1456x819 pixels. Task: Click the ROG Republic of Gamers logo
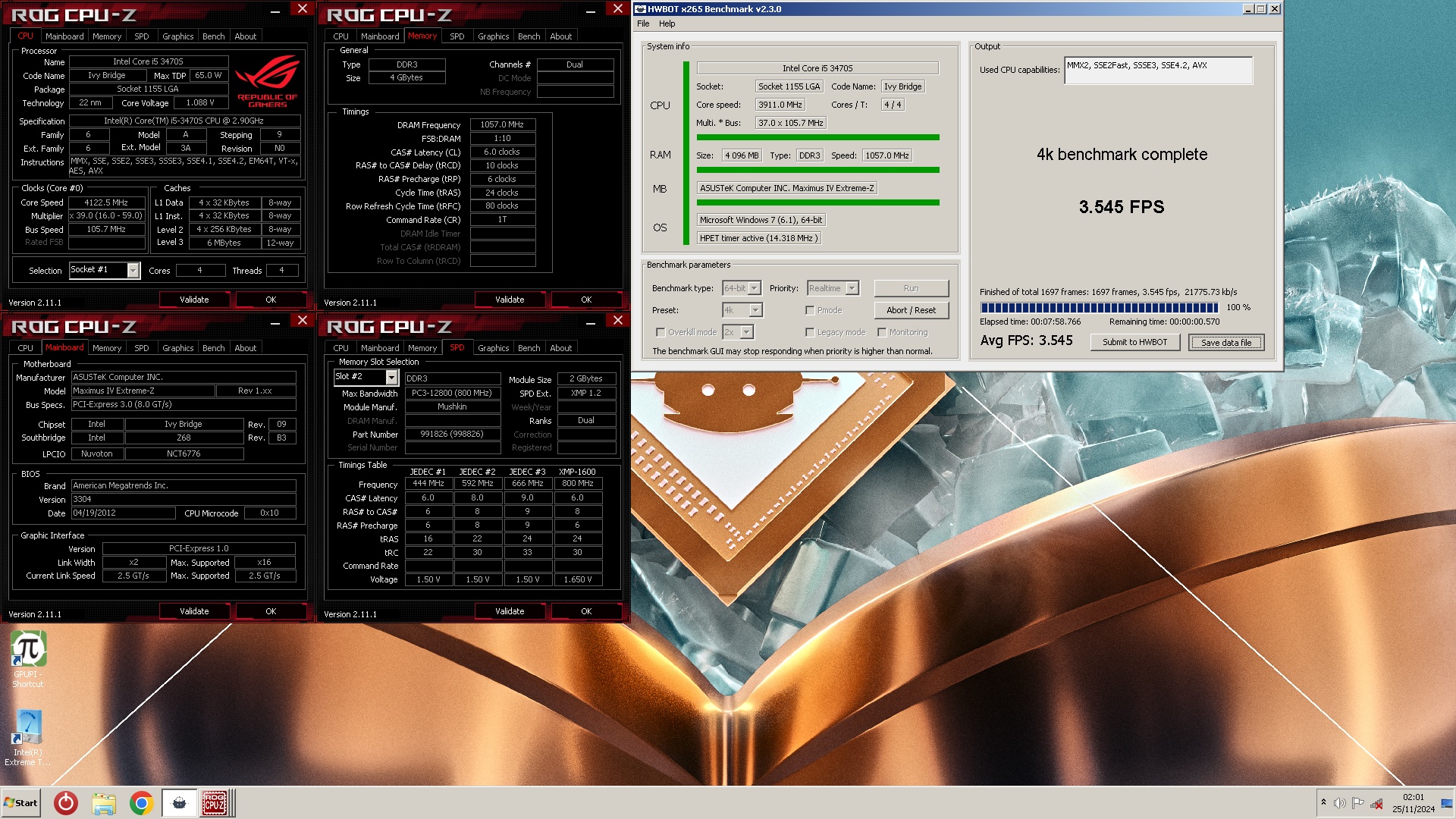267,82
